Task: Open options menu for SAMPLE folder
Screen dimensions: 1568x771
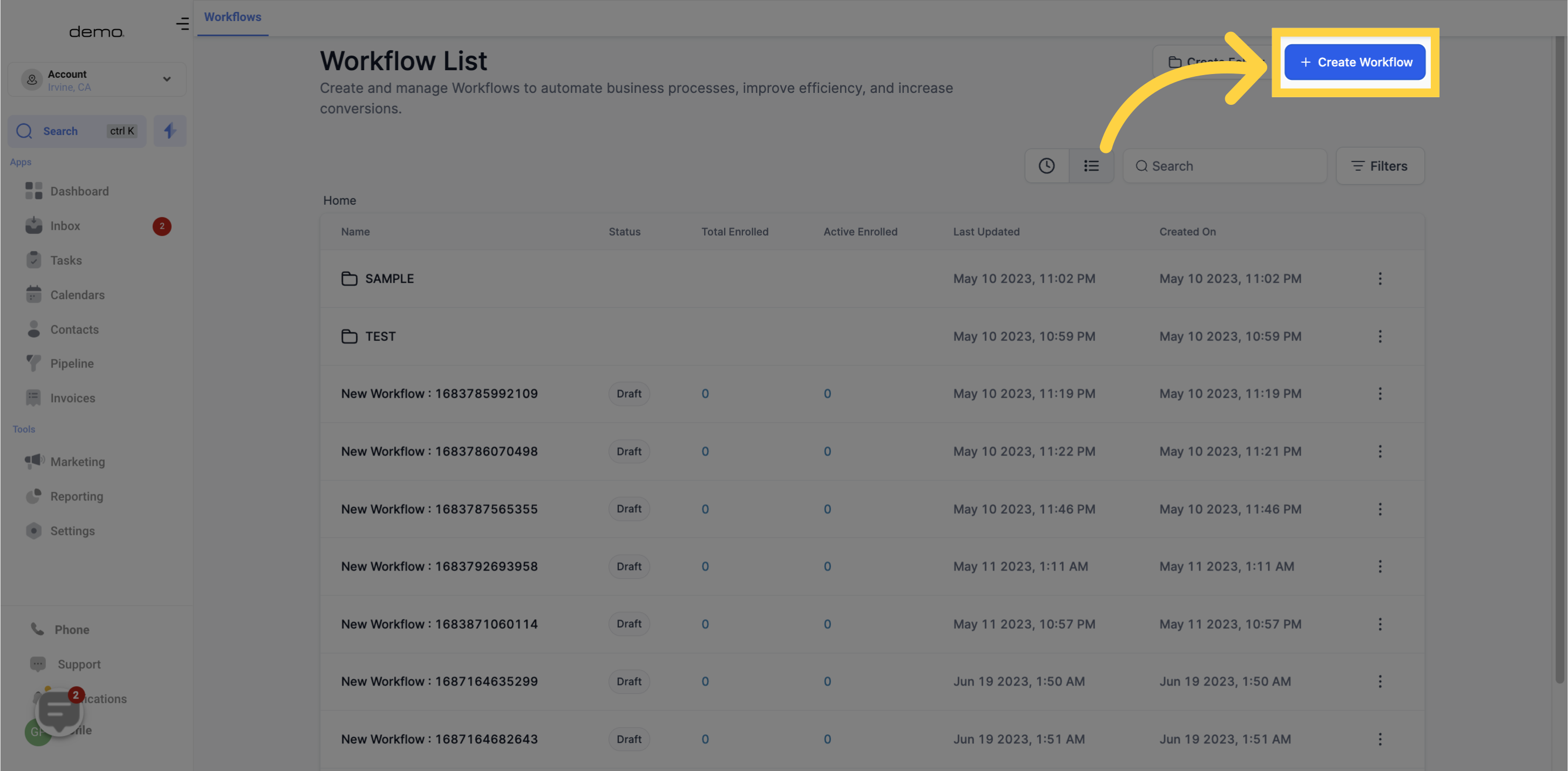Action: pos(1380,279)
